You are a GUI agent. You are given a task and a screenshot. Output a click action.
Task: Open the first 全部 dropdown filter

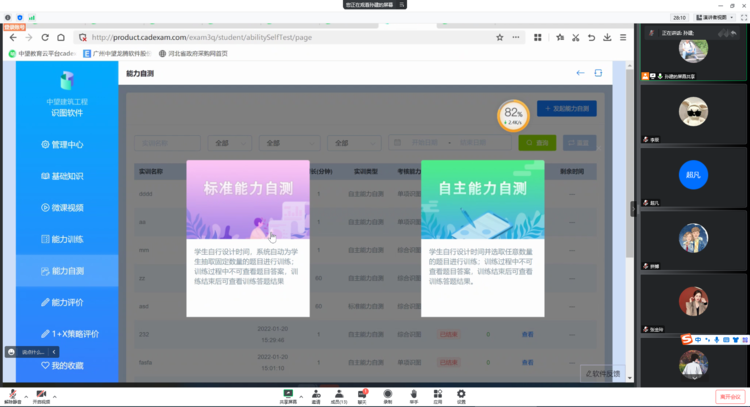(230, 143)
